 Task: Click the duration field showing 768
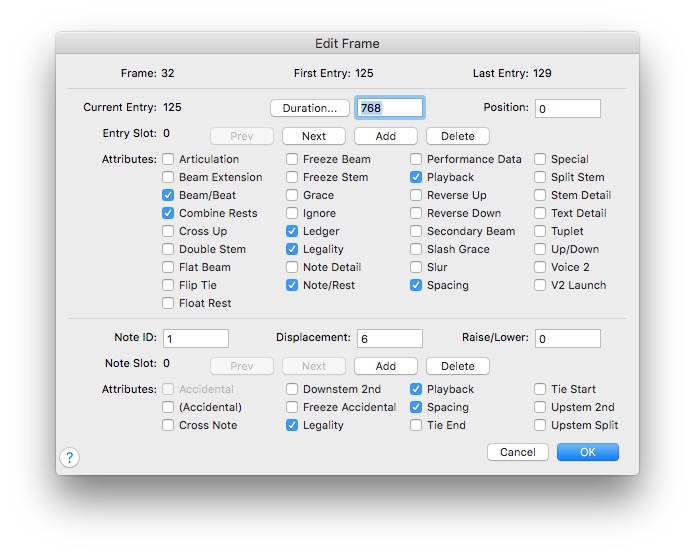click(x=390, y=108)
